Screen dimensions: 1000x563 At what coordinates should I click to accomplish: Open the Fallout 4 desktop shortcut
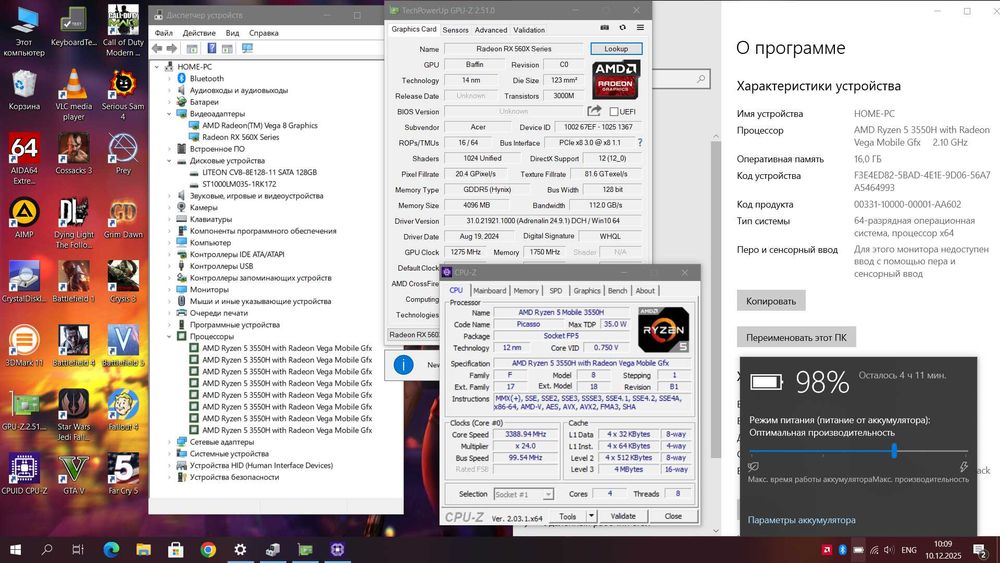(123, 410)
